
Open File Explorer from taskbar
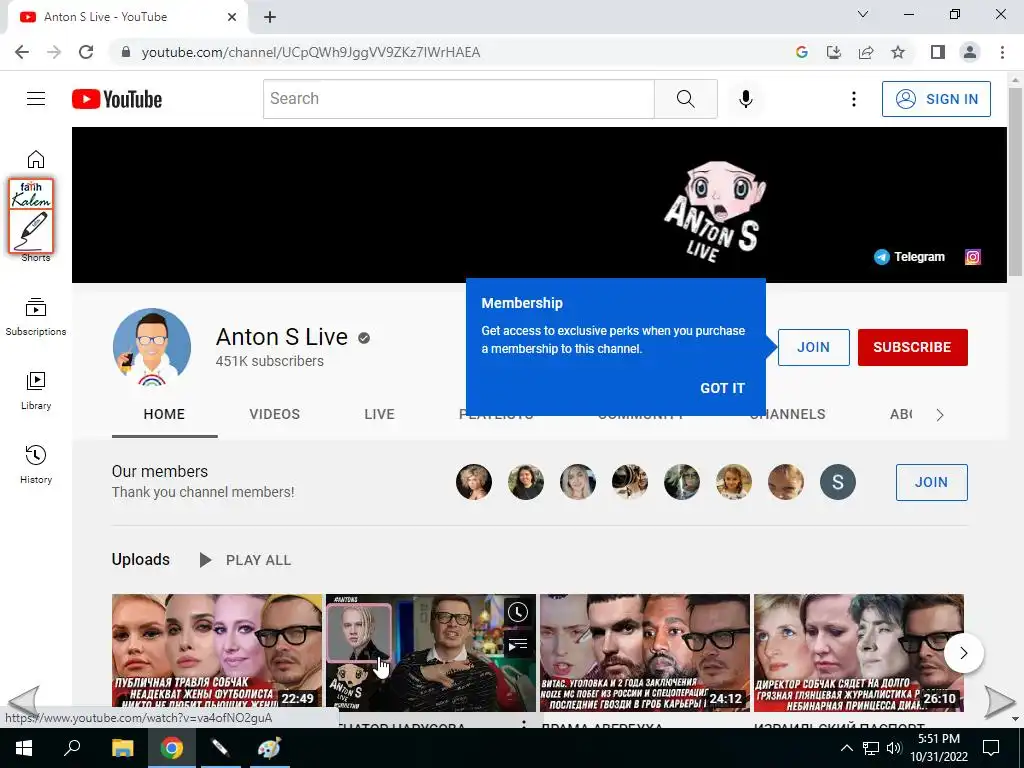pyautogui.click(x=122, y=748)
